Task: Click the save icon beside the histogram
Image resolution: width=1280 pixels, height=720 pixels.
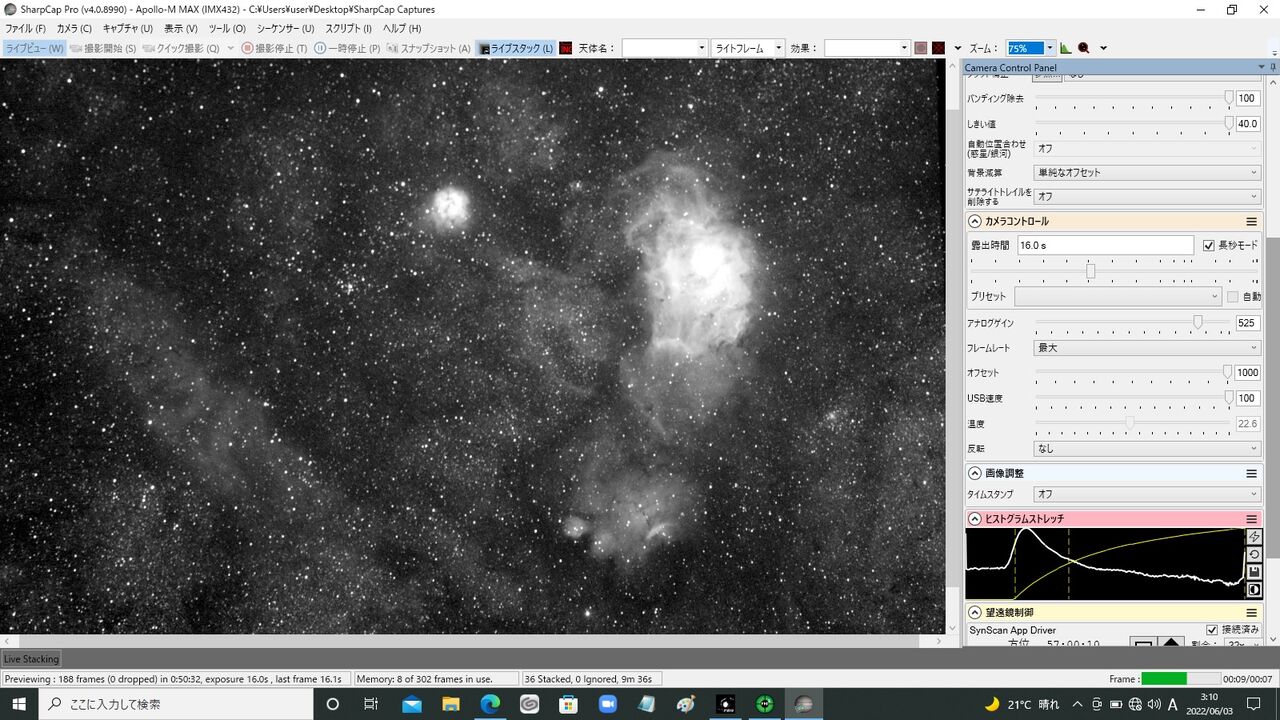Action: click(1254, 572)
